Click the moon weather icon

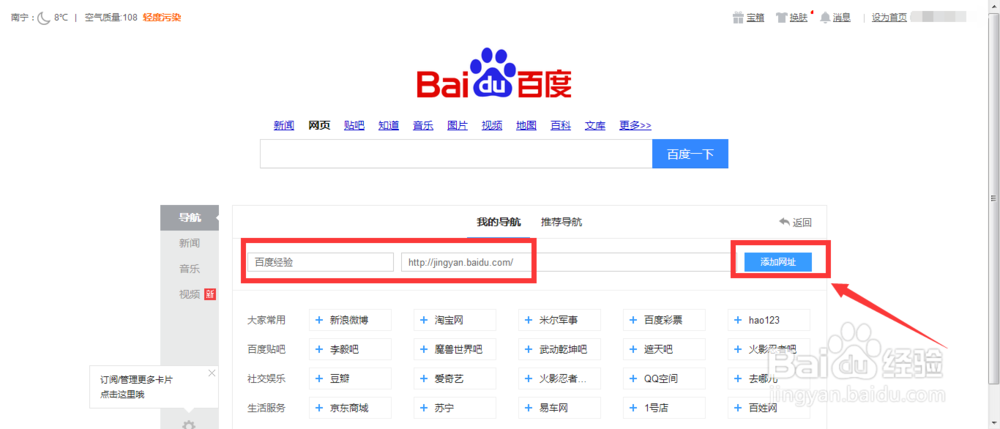point(43,17)
